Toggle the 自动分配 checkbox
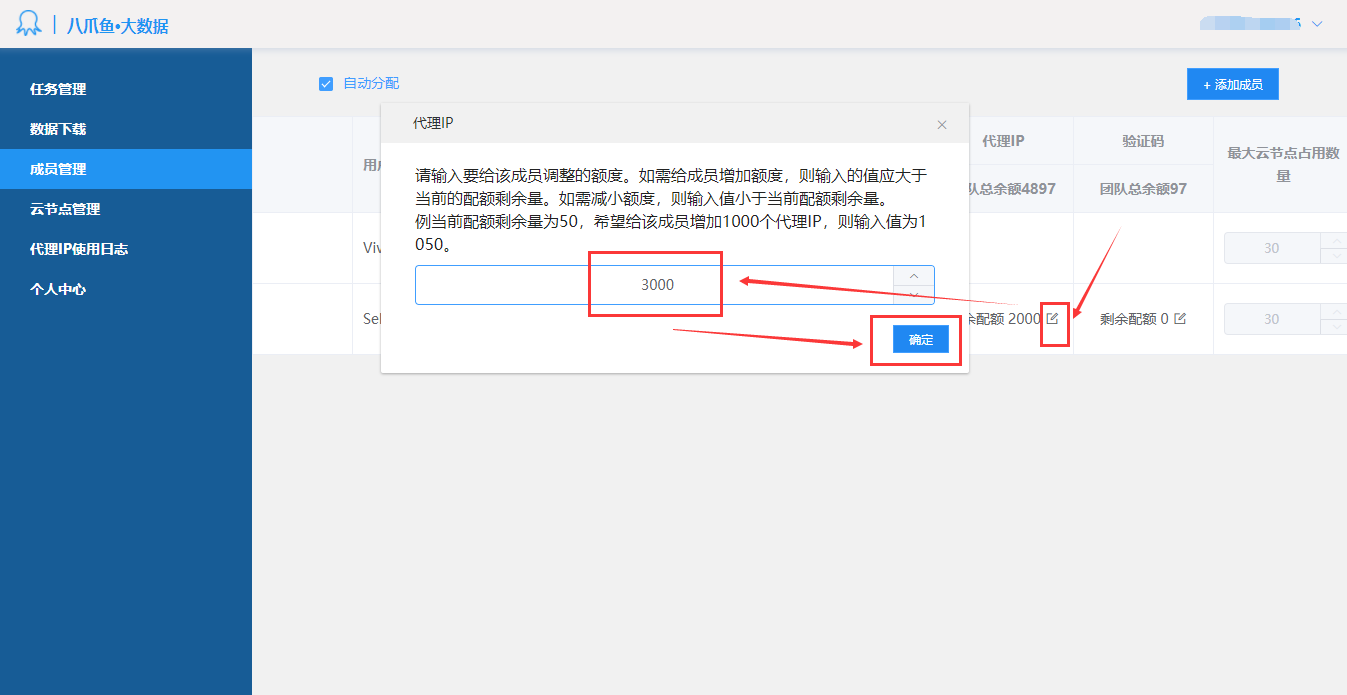This screenshot has height=695, width=1347. 326,84
